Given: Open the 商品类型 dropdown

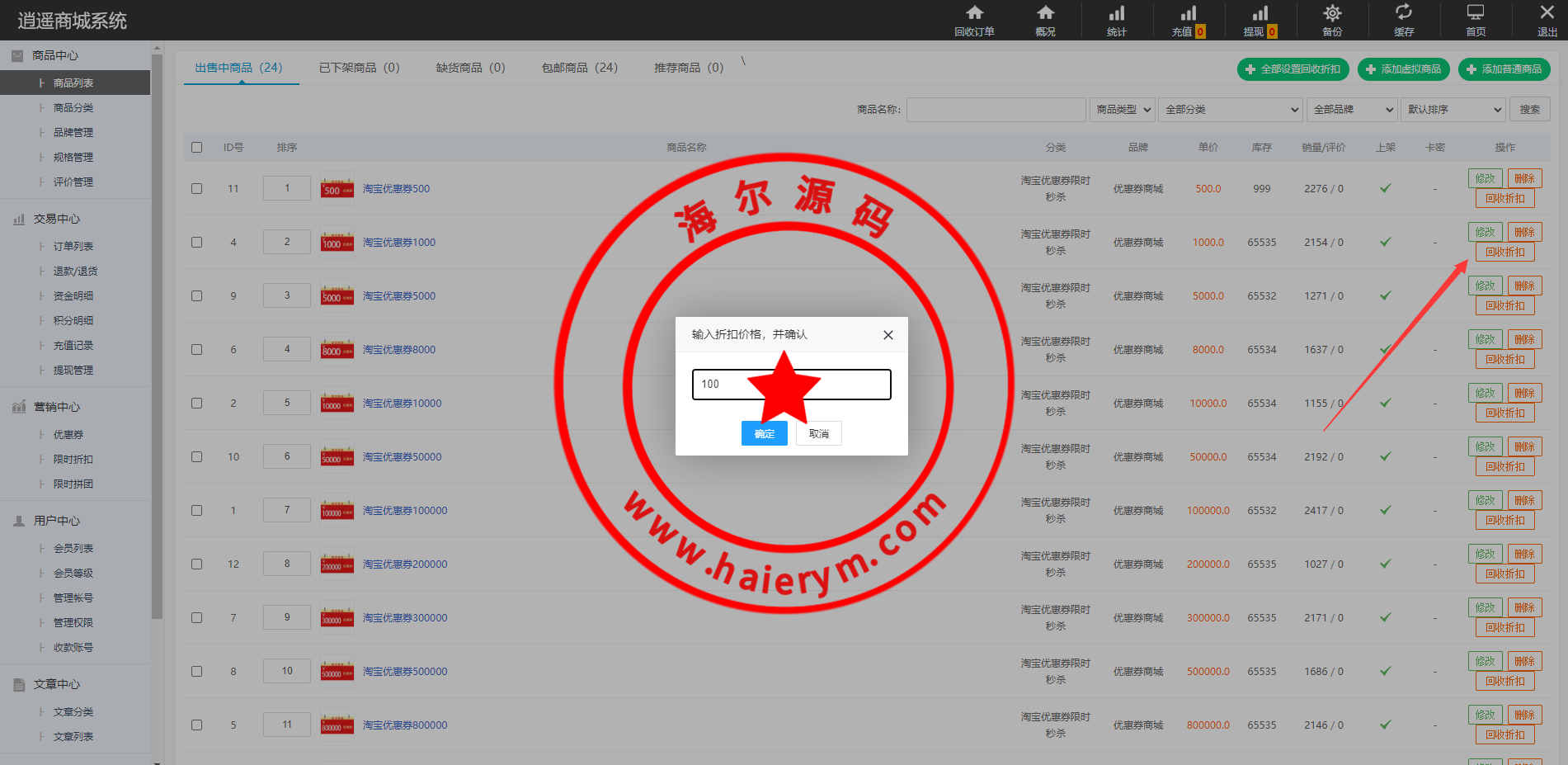Looking at the screenshot, I should (1122, 110).
